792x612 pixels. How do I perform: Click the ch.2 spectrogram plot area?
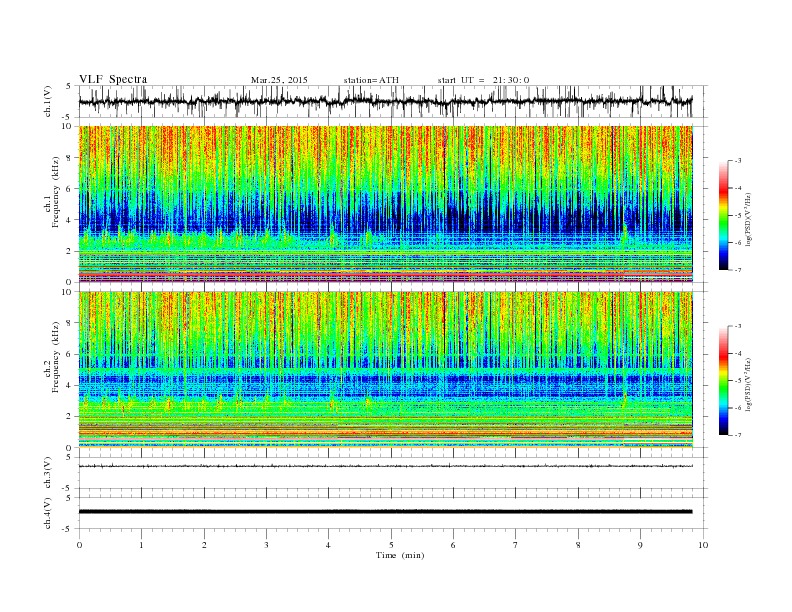point(386,370)
